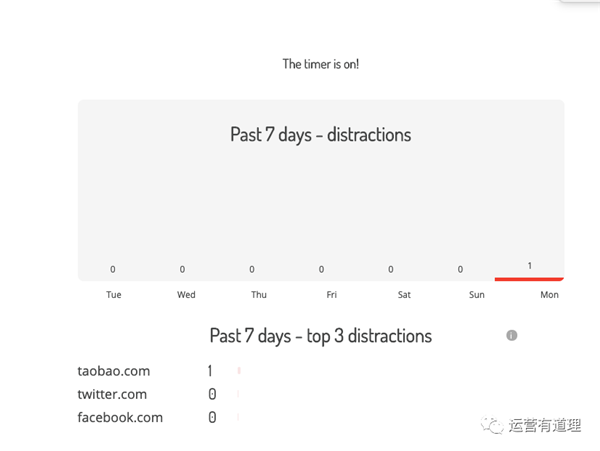The image size is (600, 451).
Task: Select the twitter.com distraction entry
Action: coord(112,394)
